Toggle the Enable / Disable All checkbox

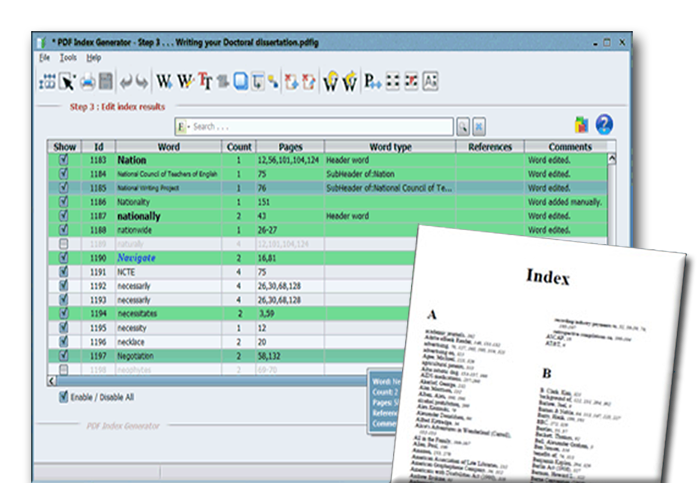pyautogui.click(x=64, y=397)
